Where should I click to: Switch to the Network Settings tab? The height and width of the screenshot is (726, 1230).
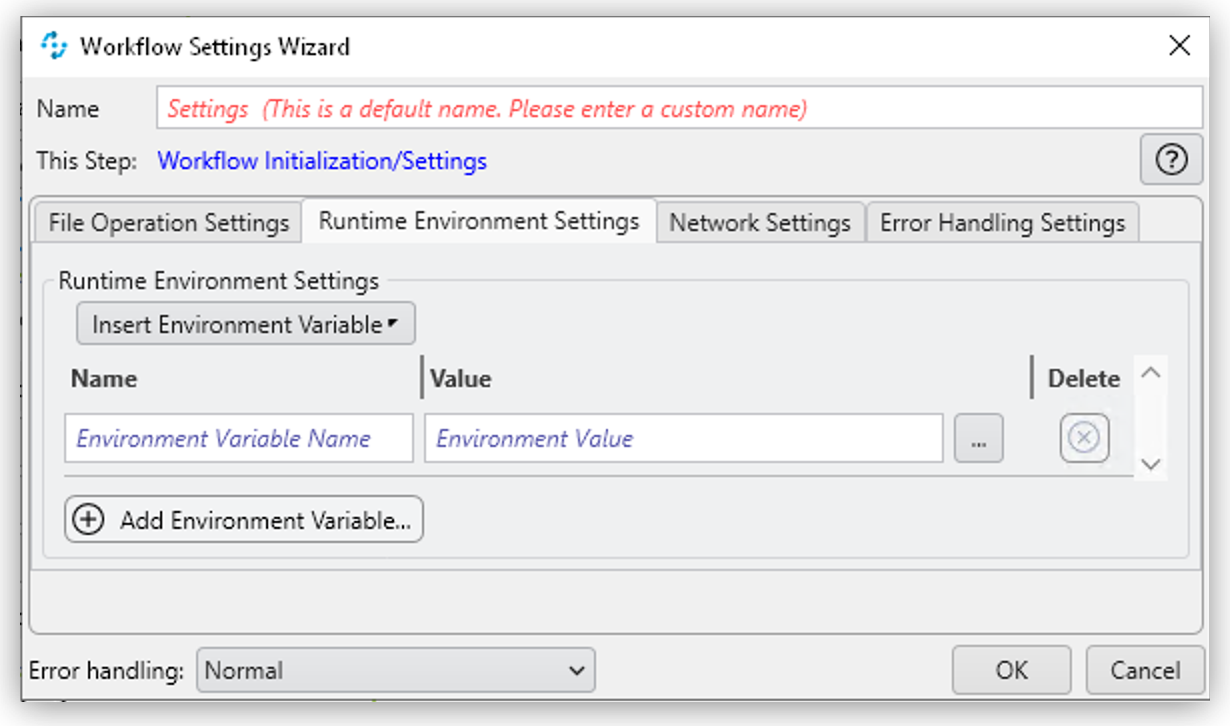760,222
